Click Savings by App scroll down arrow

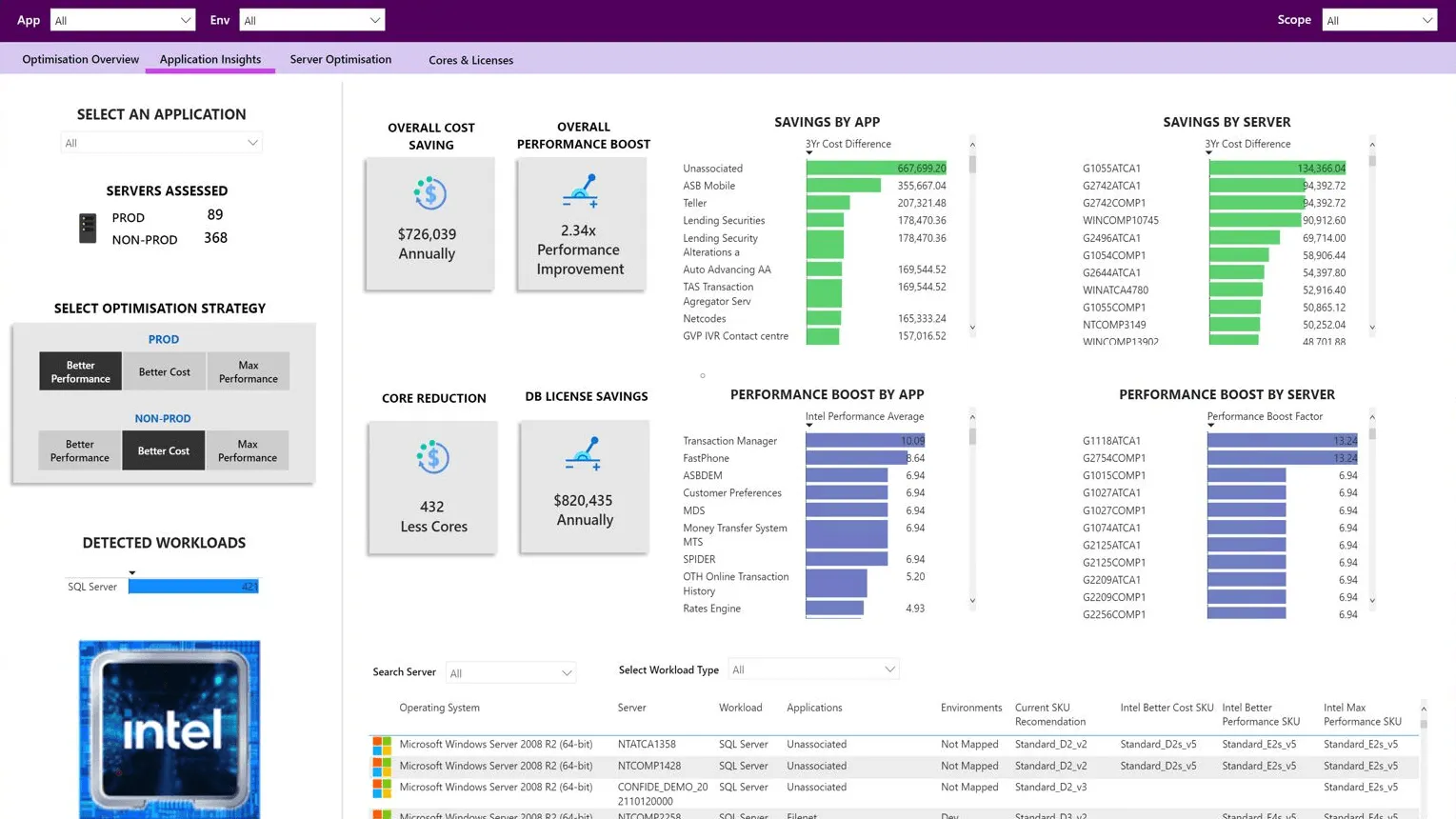[x=972, y=328]
